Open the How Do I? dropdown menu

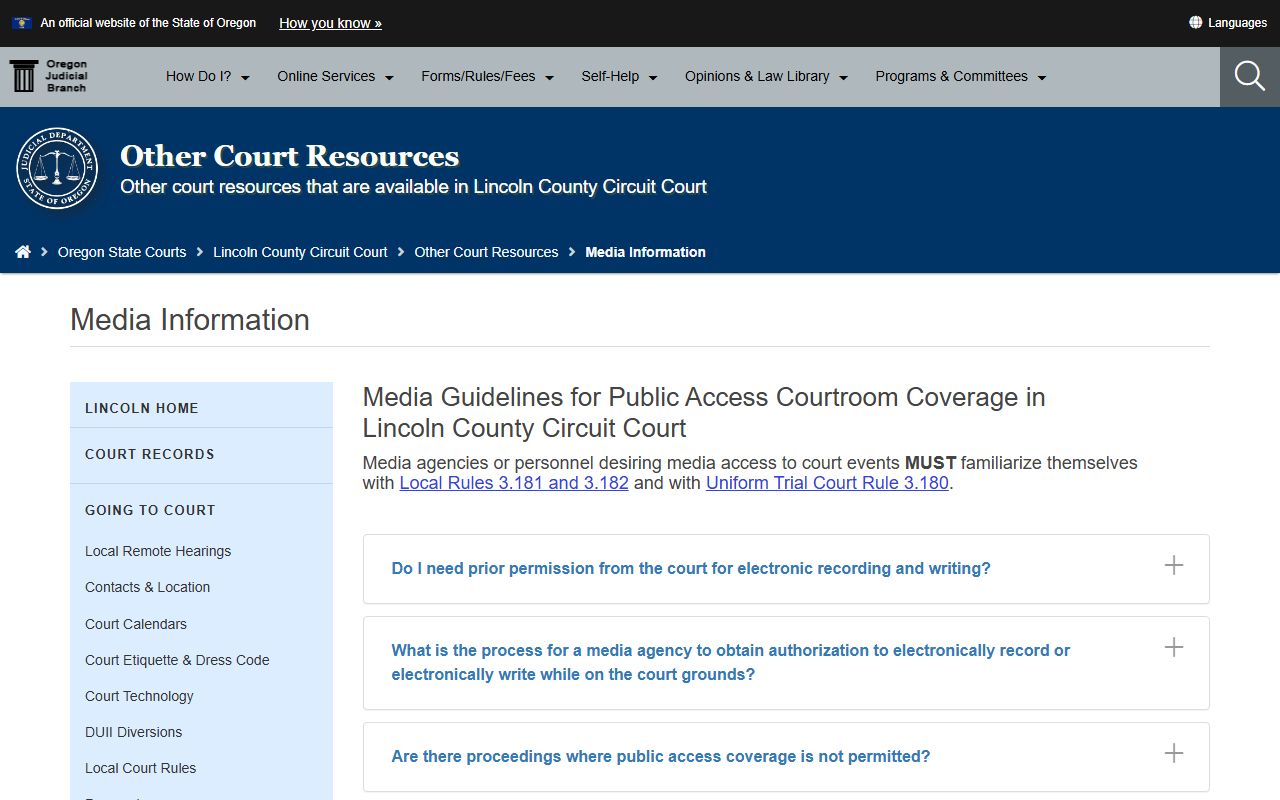208,76
